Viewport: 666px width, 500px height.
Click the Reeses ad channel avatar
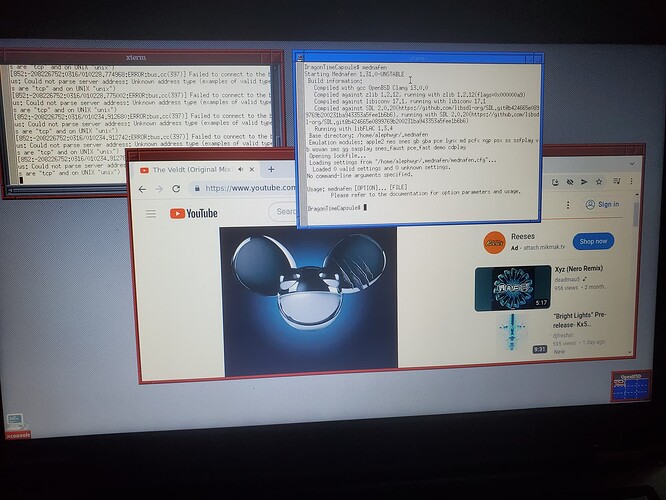click(x=492, y=241)
